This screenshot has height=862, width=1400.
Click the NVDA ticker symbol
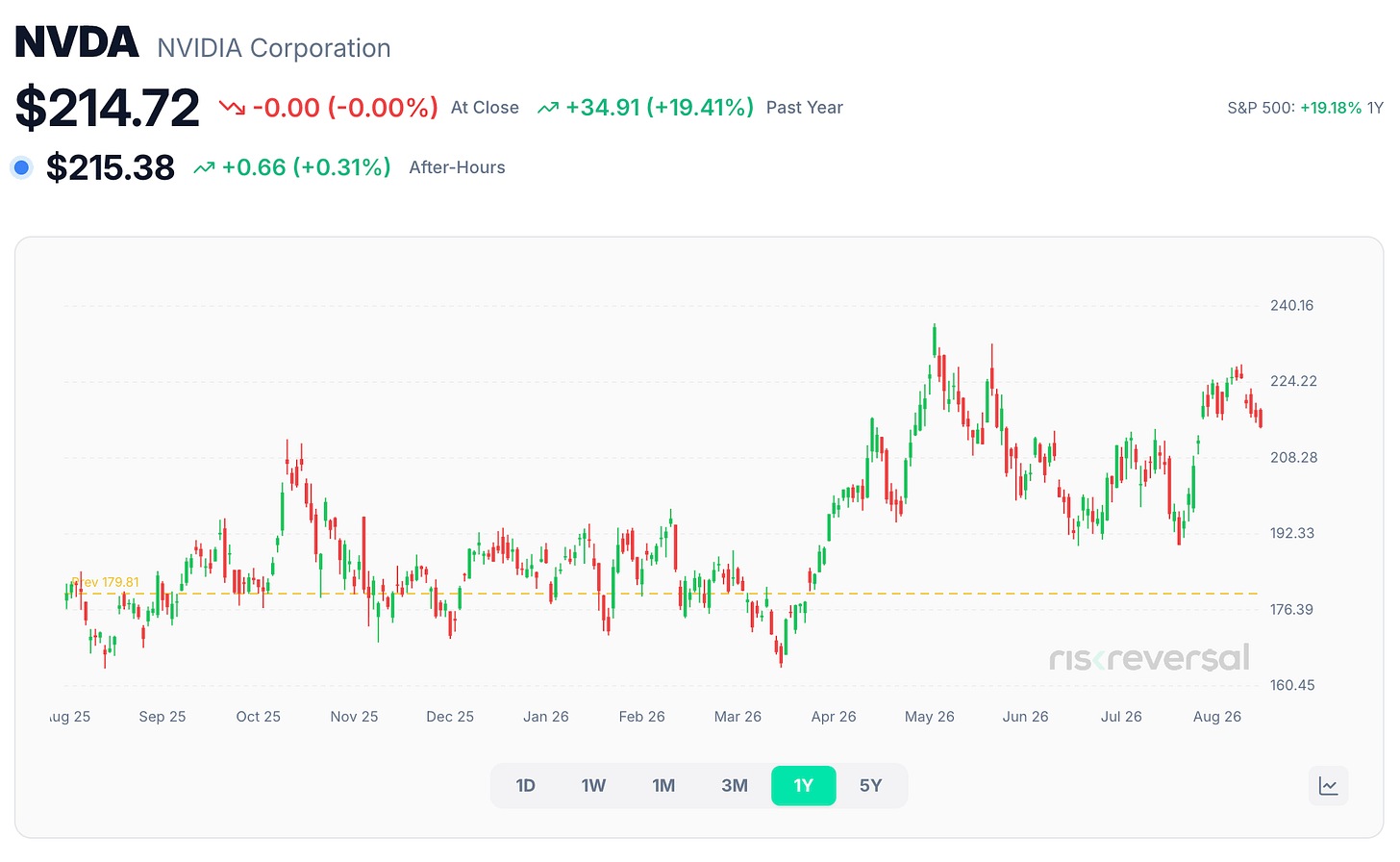tap(77, 42)
